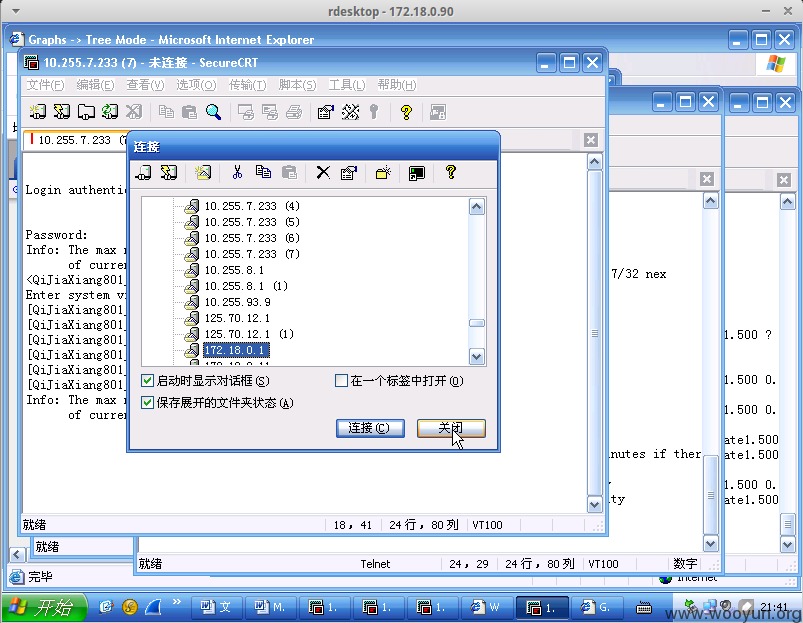803x623 pixels.
Task: Open the 脚本(S) menu
Action: [x=297, y=84]
